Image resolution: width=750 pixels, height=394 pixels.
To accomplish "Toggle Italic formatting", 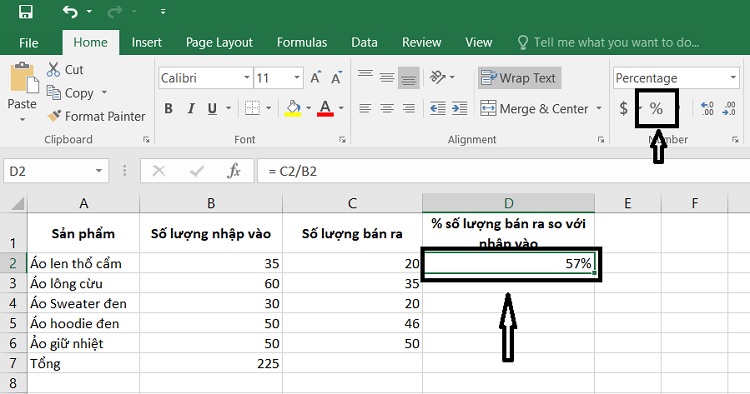I will (x=191, y=109).
